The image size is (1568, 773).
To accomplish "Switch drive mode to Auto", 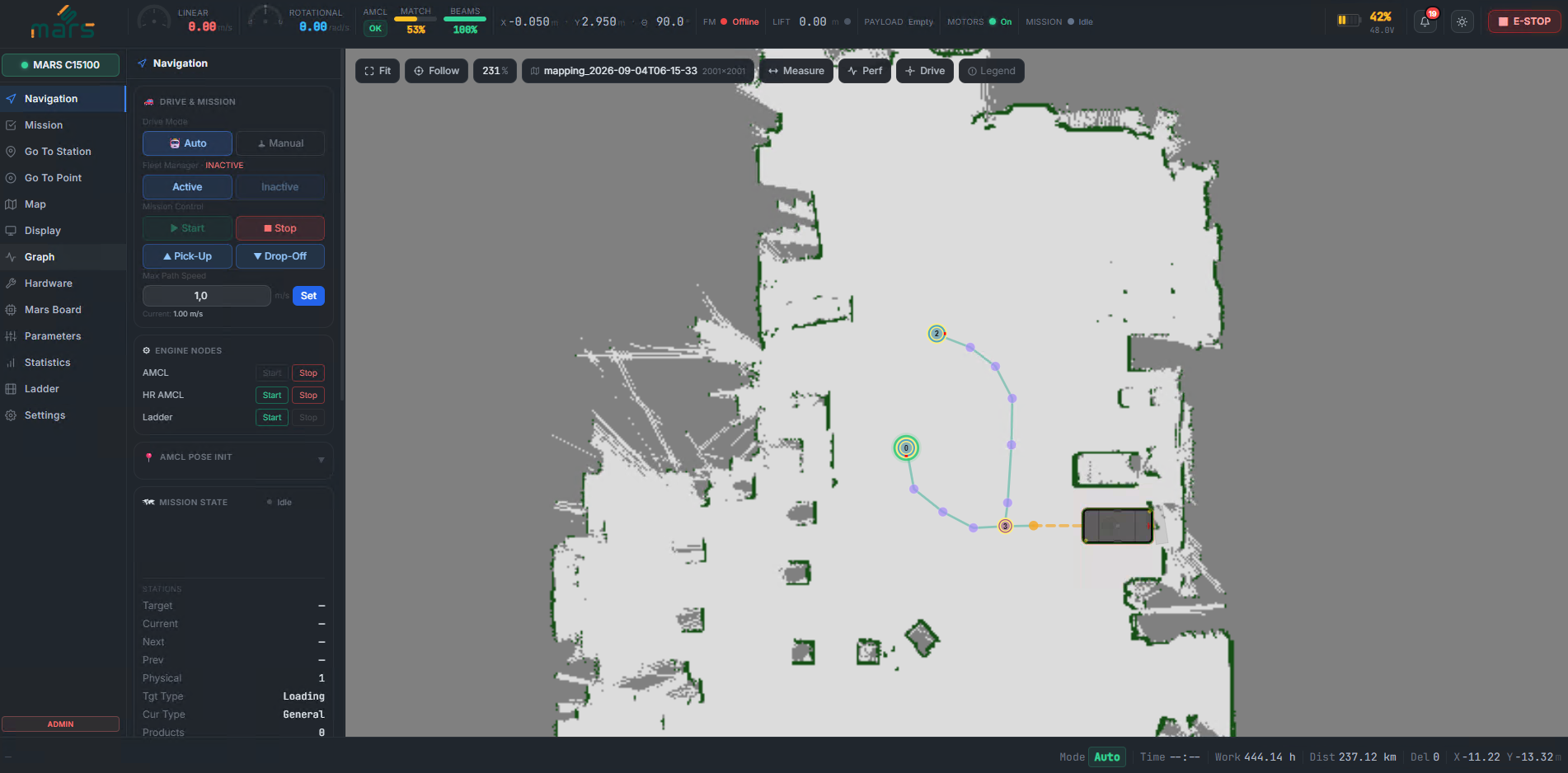I will (x=187, y=143).
